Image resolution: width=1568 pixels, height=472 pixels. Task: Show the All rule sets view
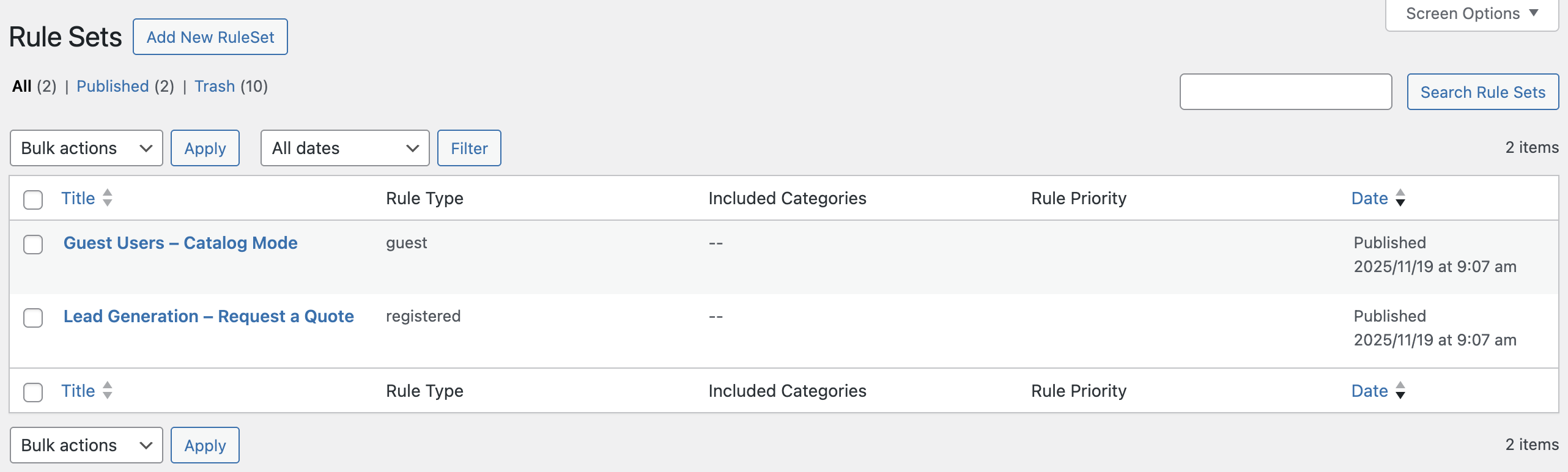[x=22, y=86]
